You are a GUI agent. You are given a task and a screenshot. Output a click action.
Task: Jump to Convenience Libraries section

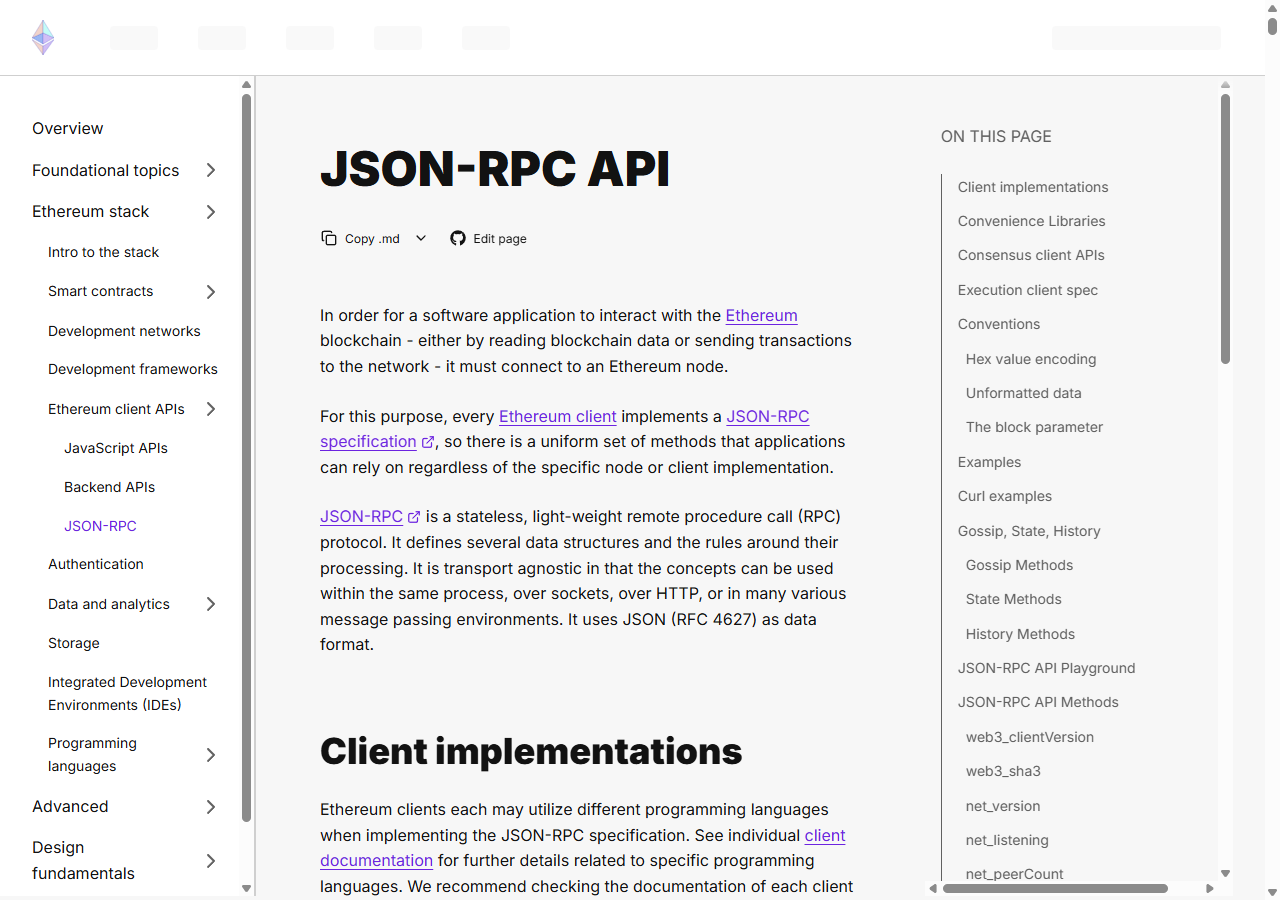click(x=1032, y=221)
